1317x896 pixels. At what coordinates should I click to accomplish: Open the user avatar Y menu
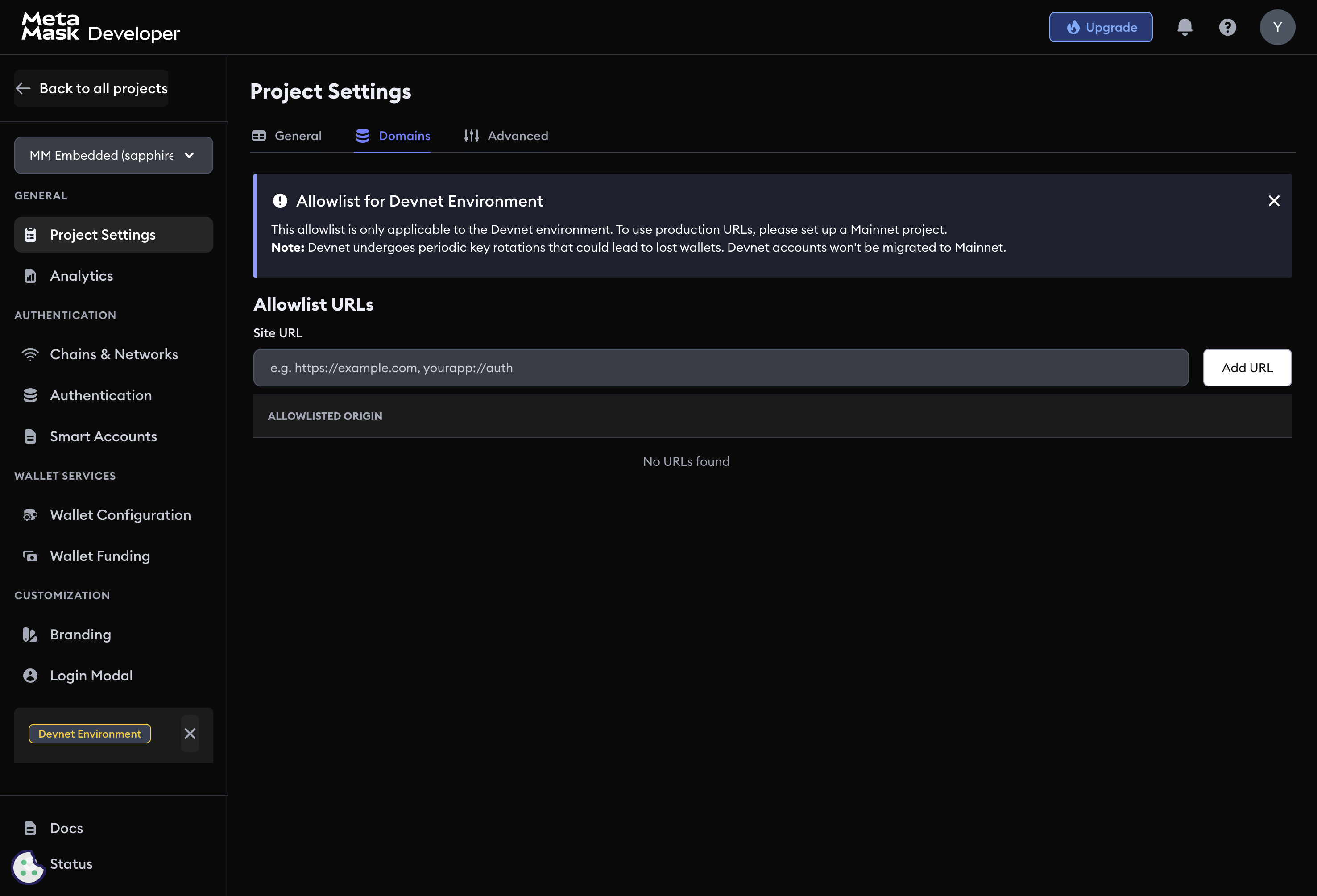pyautogui.click(x=1277, y=27)
